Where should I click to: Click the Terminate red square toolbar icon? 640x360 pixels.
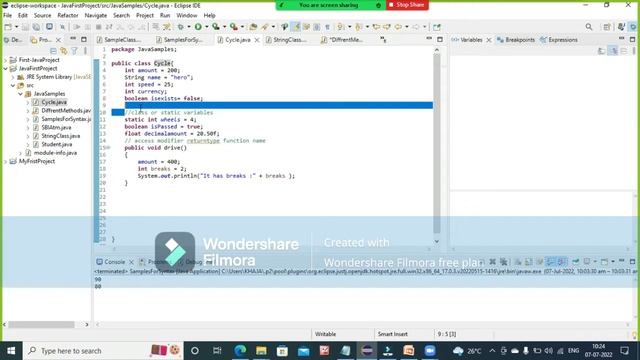pyautogui.click(x=98, y=27)
